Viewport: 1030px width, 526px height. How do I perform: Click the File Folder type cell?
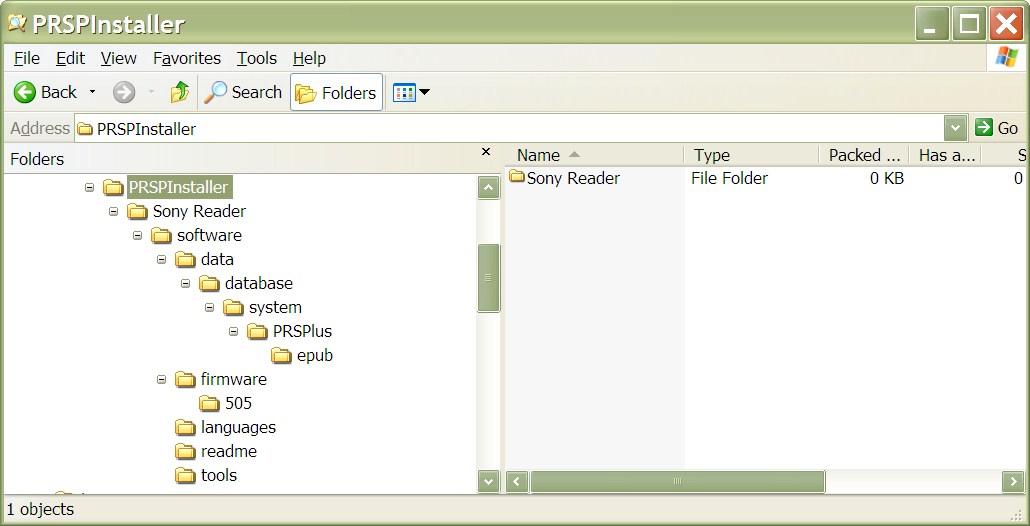(x=729, y=178)
